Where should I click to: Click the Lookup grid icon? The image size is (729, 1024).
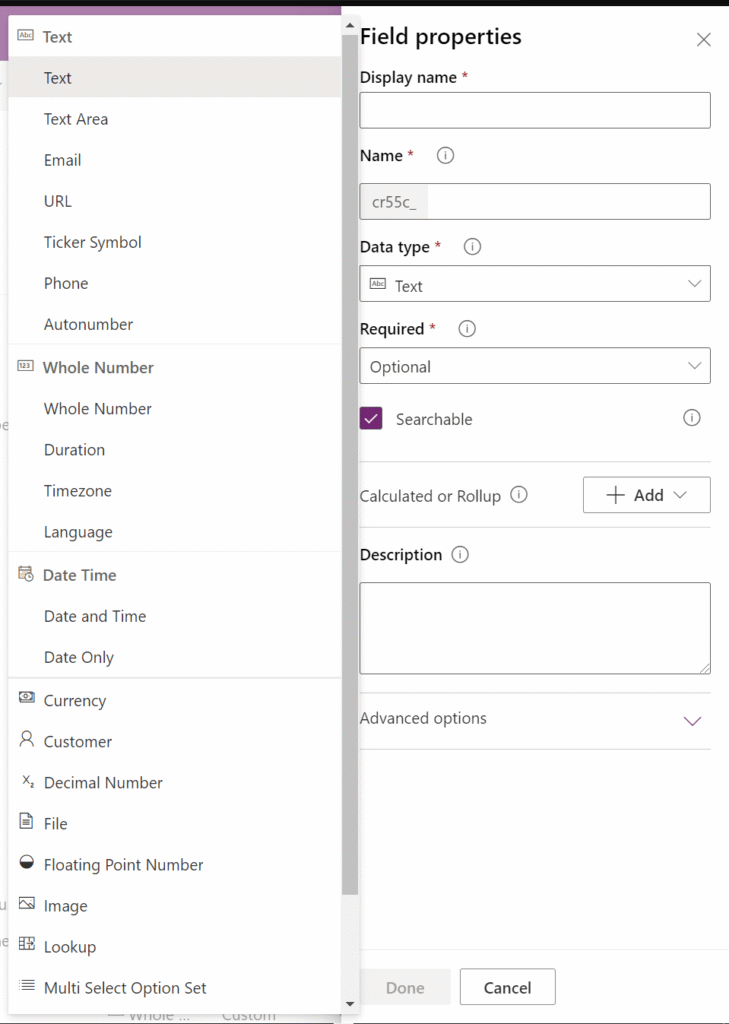click(x=26, y=944)
